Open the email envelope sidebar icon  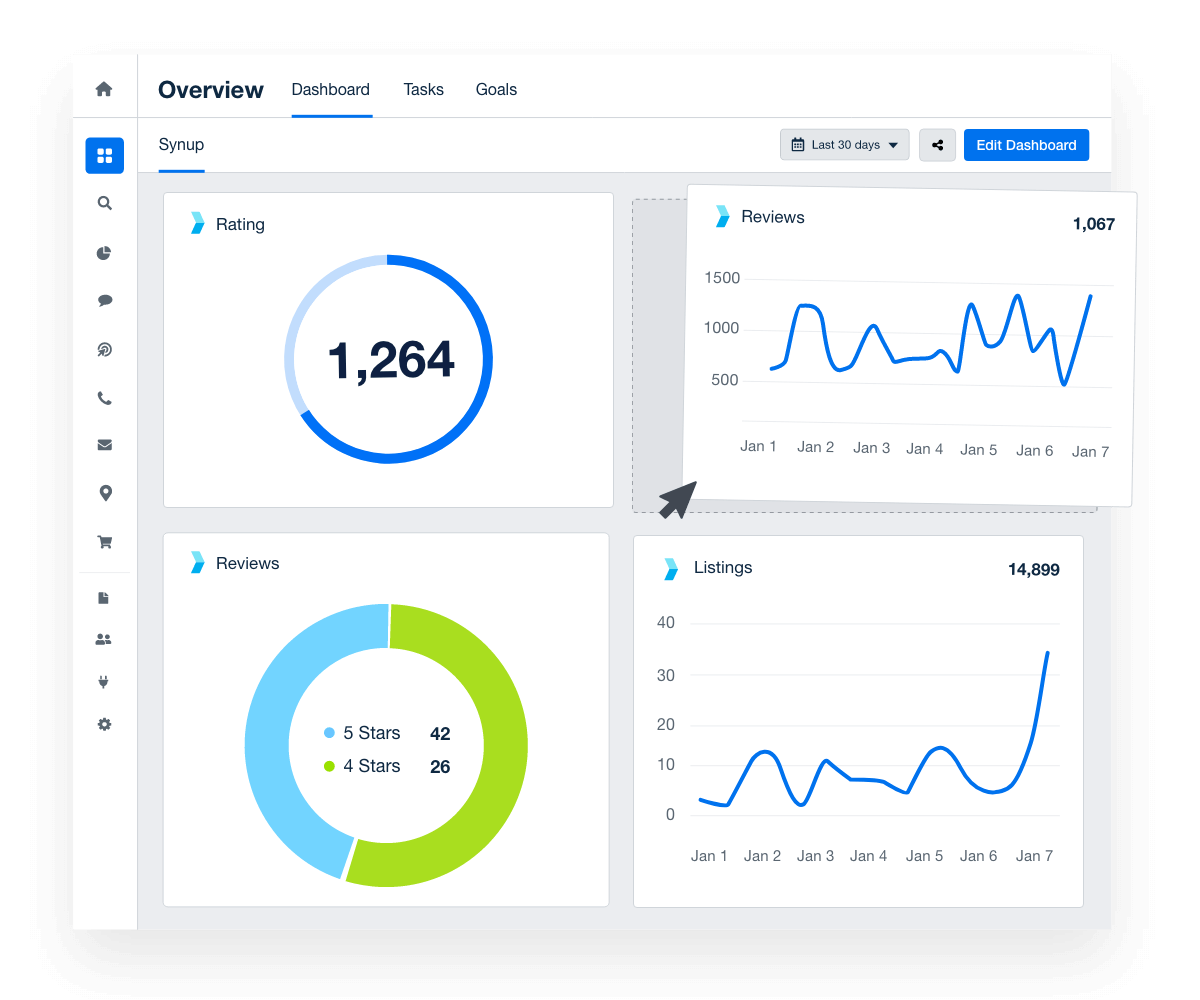click(104, 444)
